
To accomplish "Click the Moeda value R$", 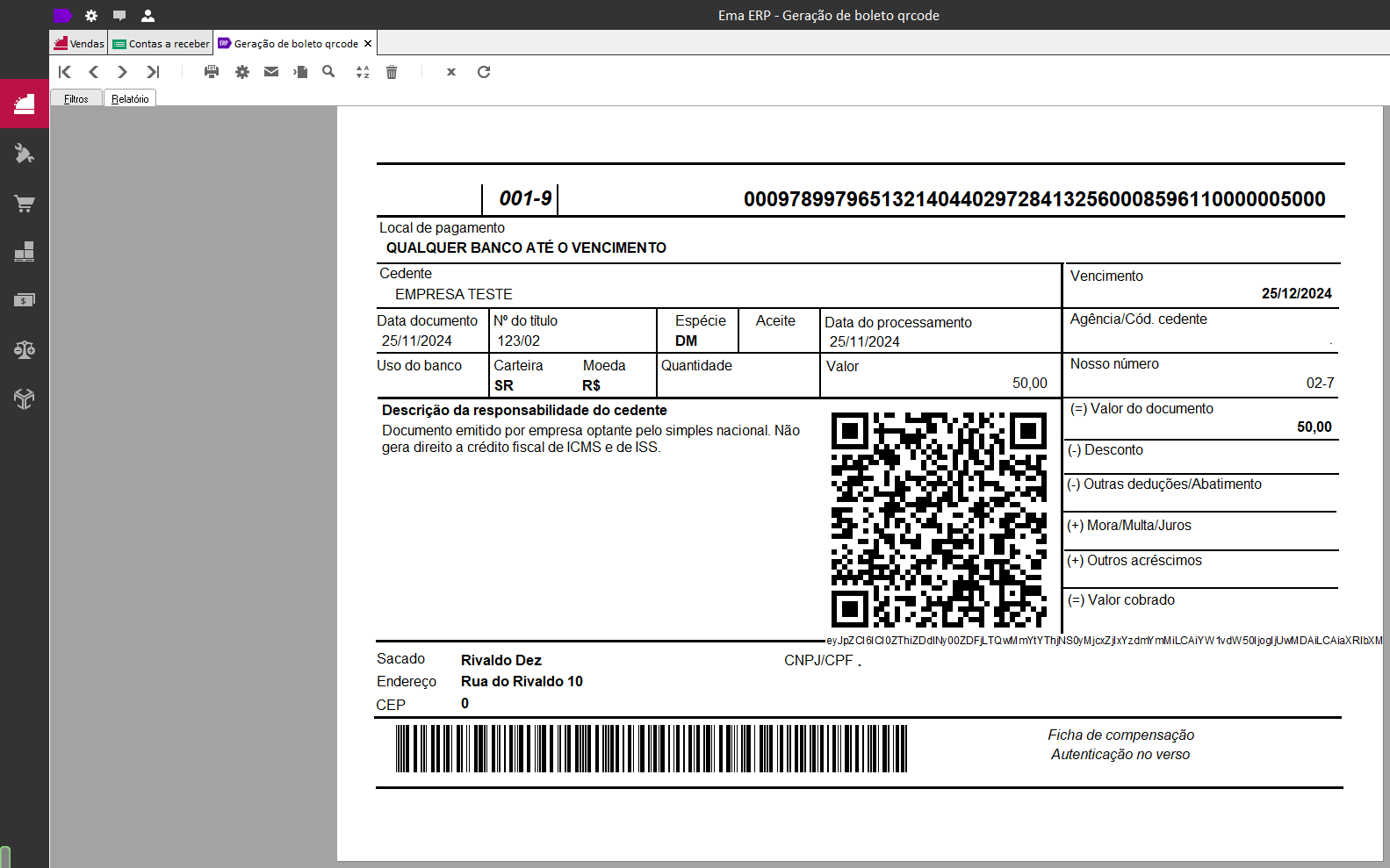I will coord(591,385).
